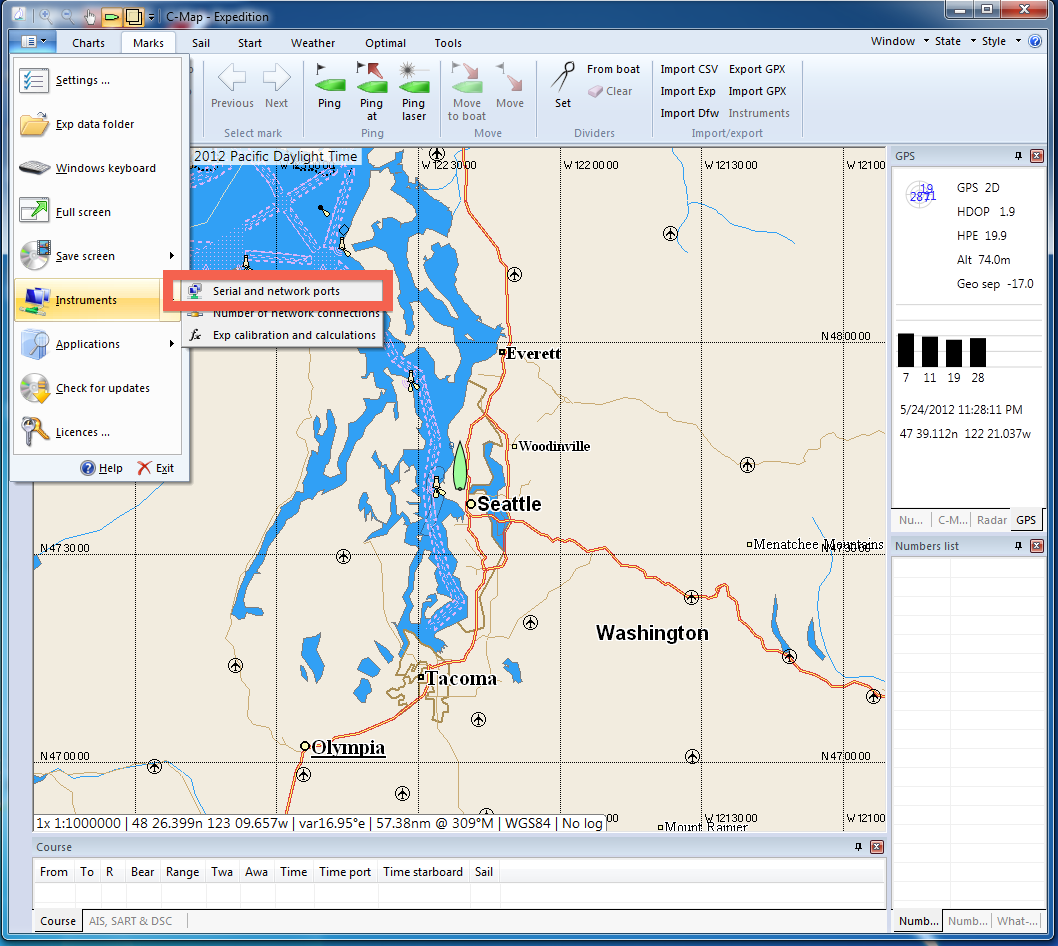Open the Windows keyboard

tap(98, 168)
